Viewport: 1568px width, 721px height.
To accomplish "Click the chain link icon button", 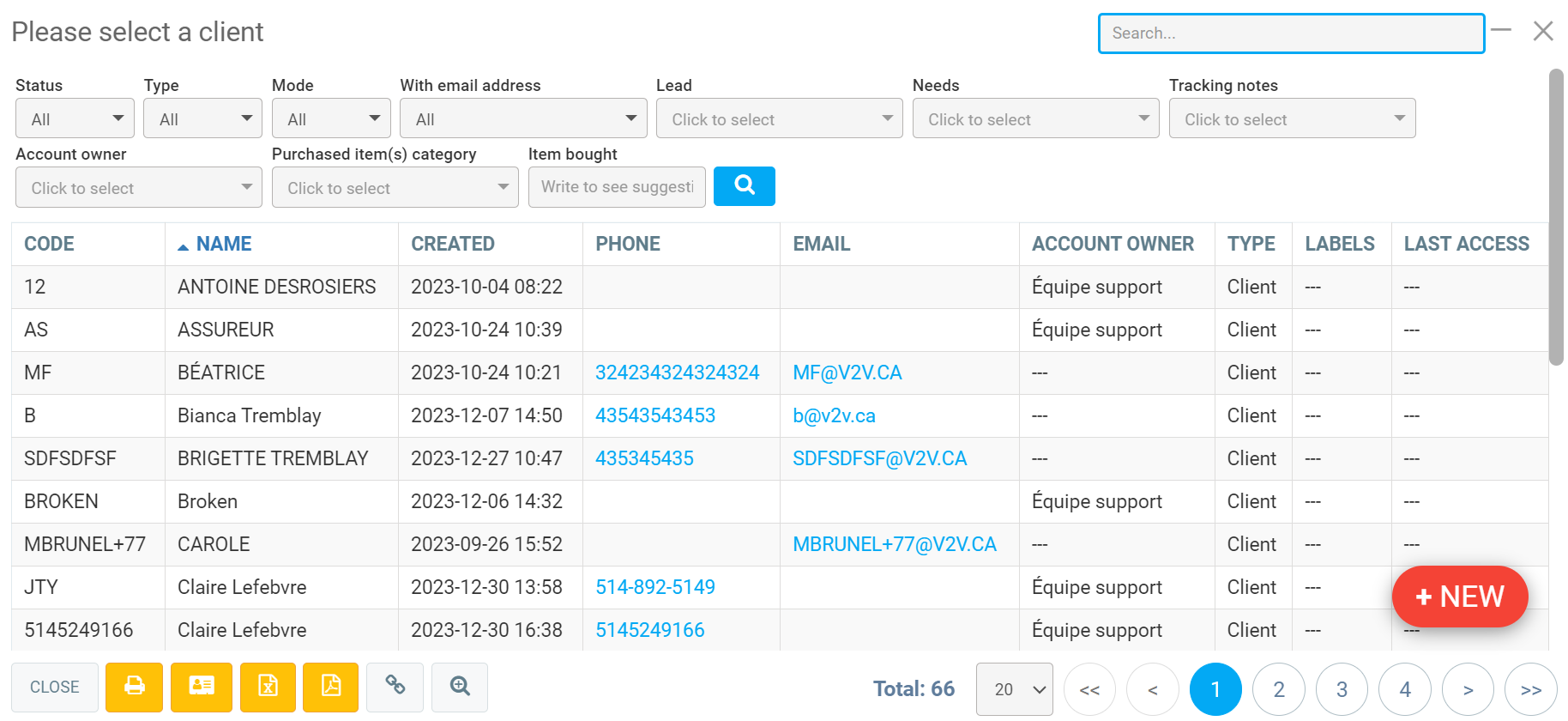I will [395, 688].
